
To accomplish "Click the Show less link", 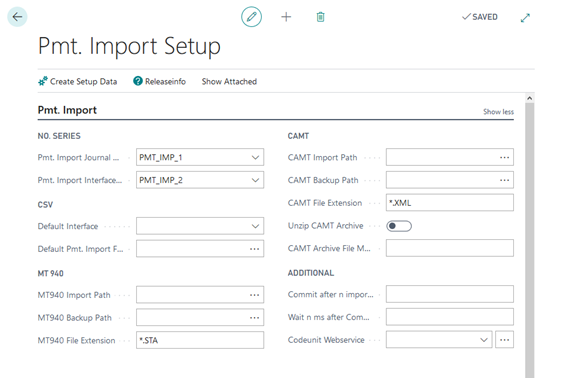I will [x=498, y=111].
